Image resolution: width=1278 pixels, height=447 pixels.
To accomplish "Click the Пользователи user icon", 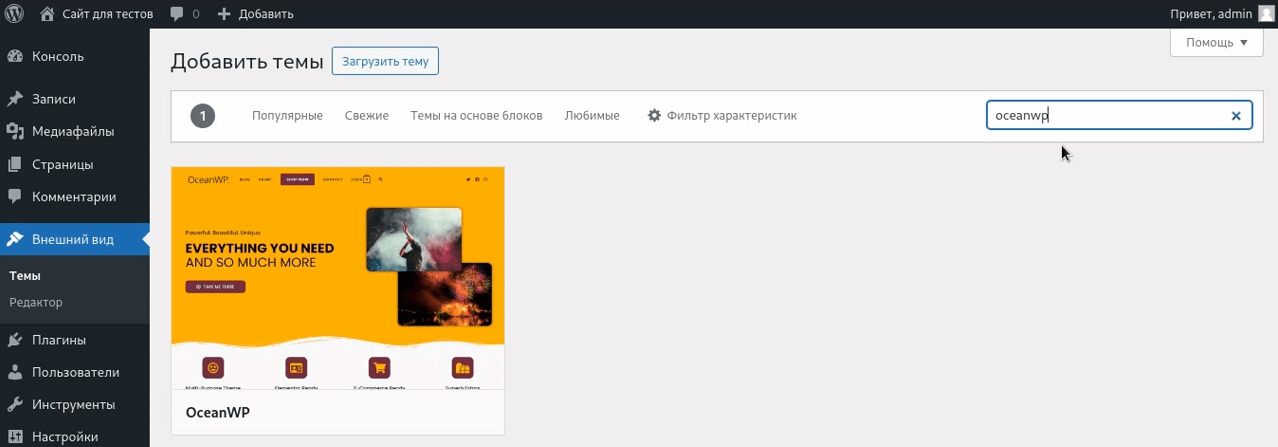I will pos(15,372).
